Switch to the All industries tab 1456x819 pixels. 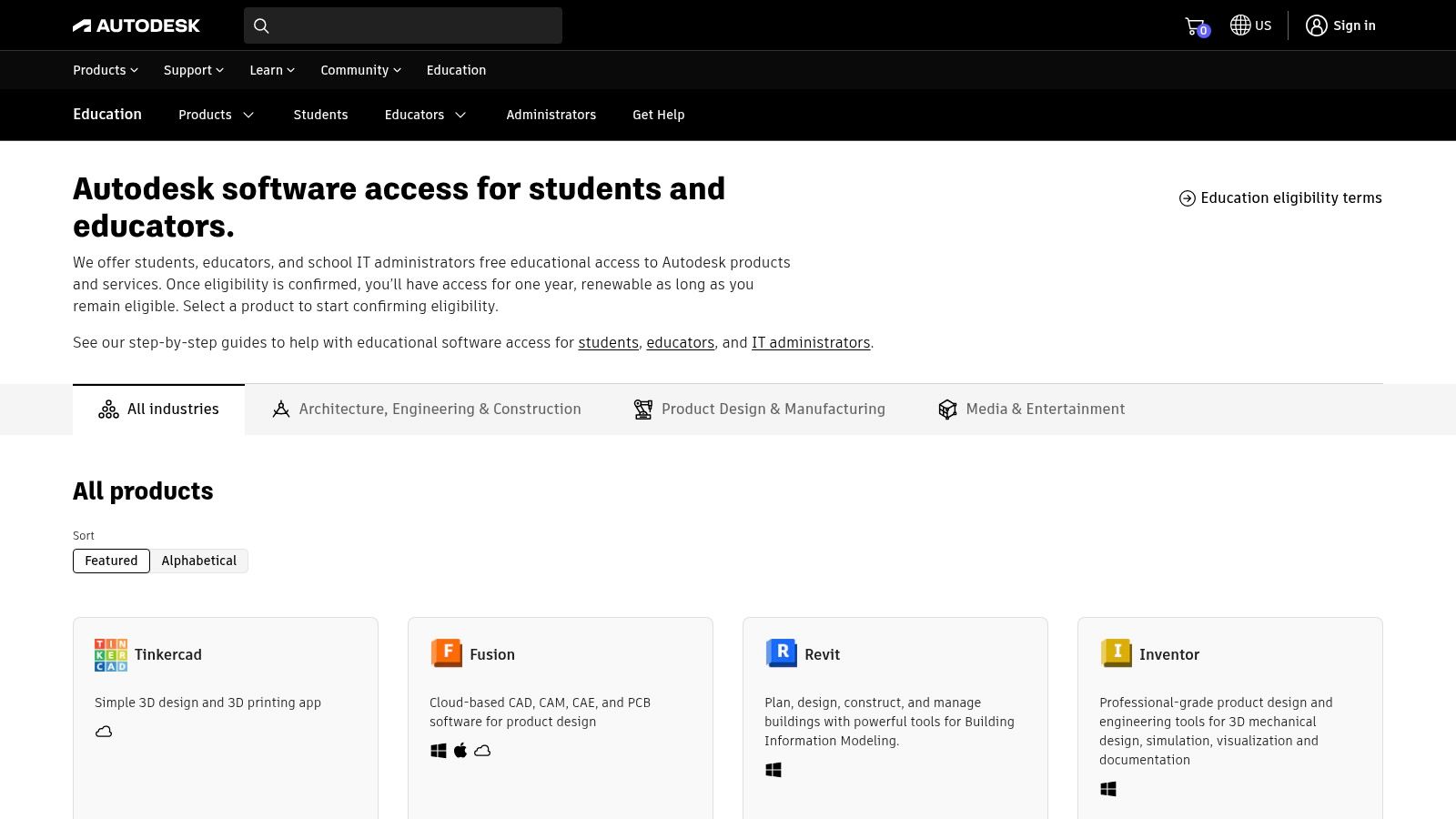[158, 409]
